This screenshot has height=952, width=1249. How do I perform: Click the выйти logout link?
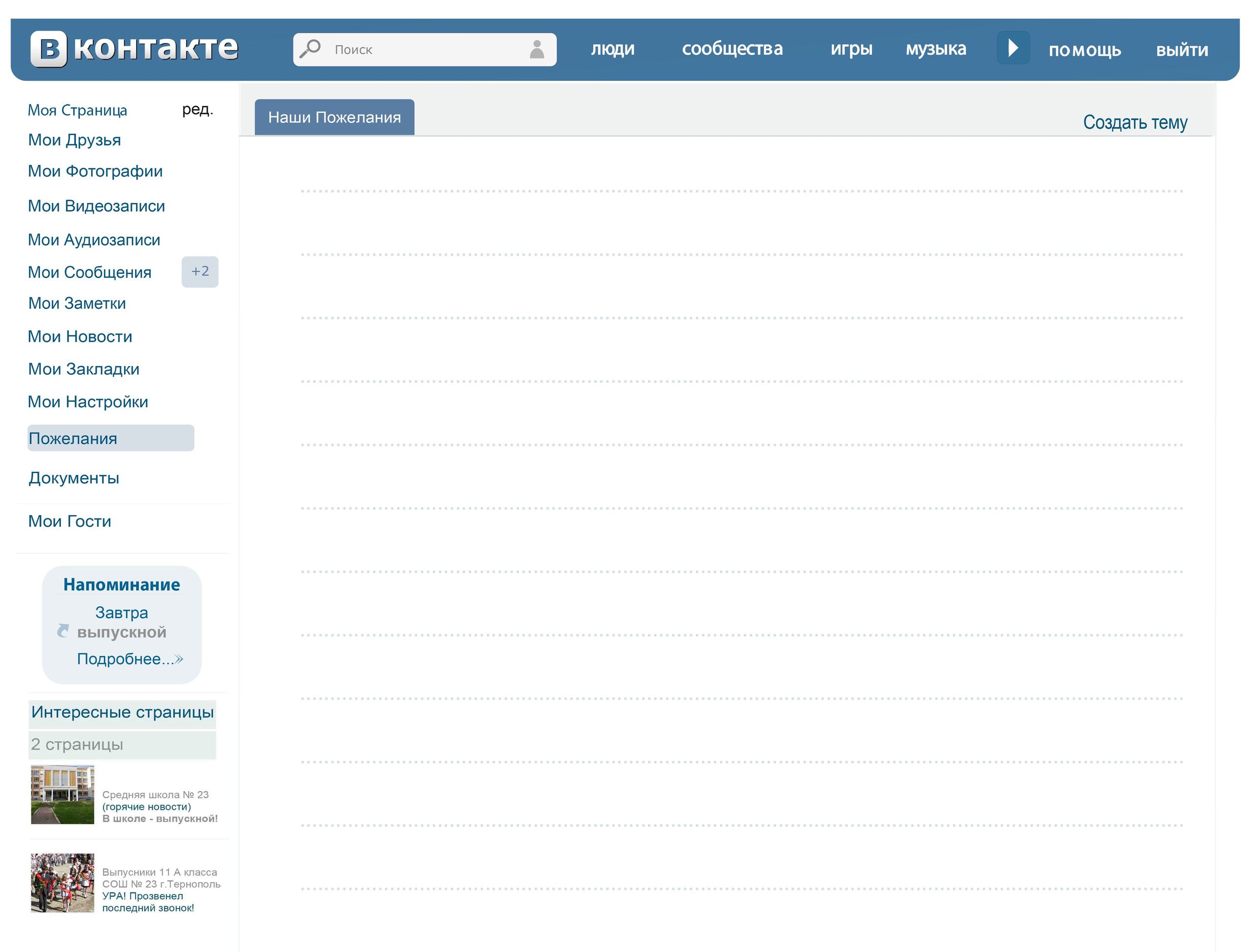pyautogui.click(x=1182, y=50)
